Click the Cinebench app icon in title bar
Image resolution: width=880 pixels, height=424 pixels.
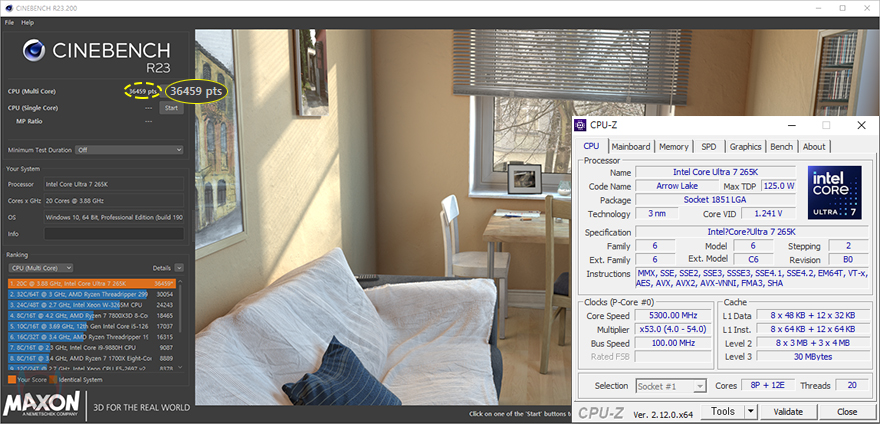point(7,8)
